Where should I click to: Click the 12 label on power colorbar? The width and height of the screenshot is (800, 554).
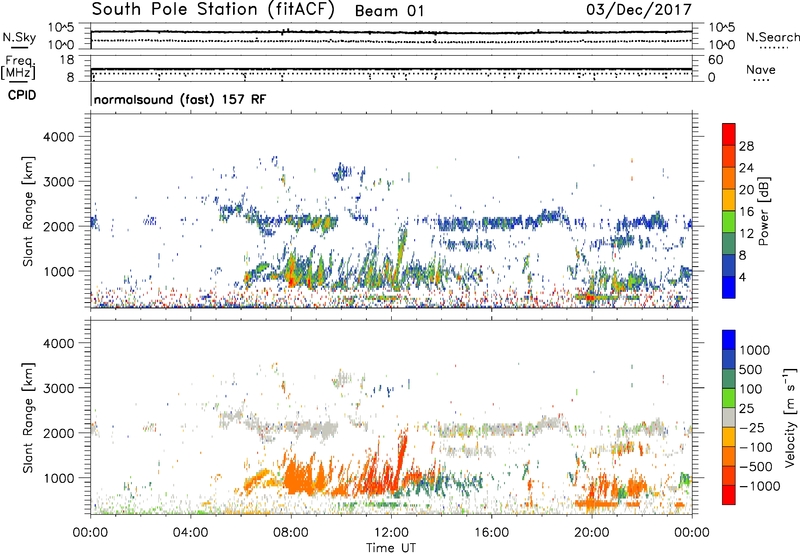[x=746, y=234]
